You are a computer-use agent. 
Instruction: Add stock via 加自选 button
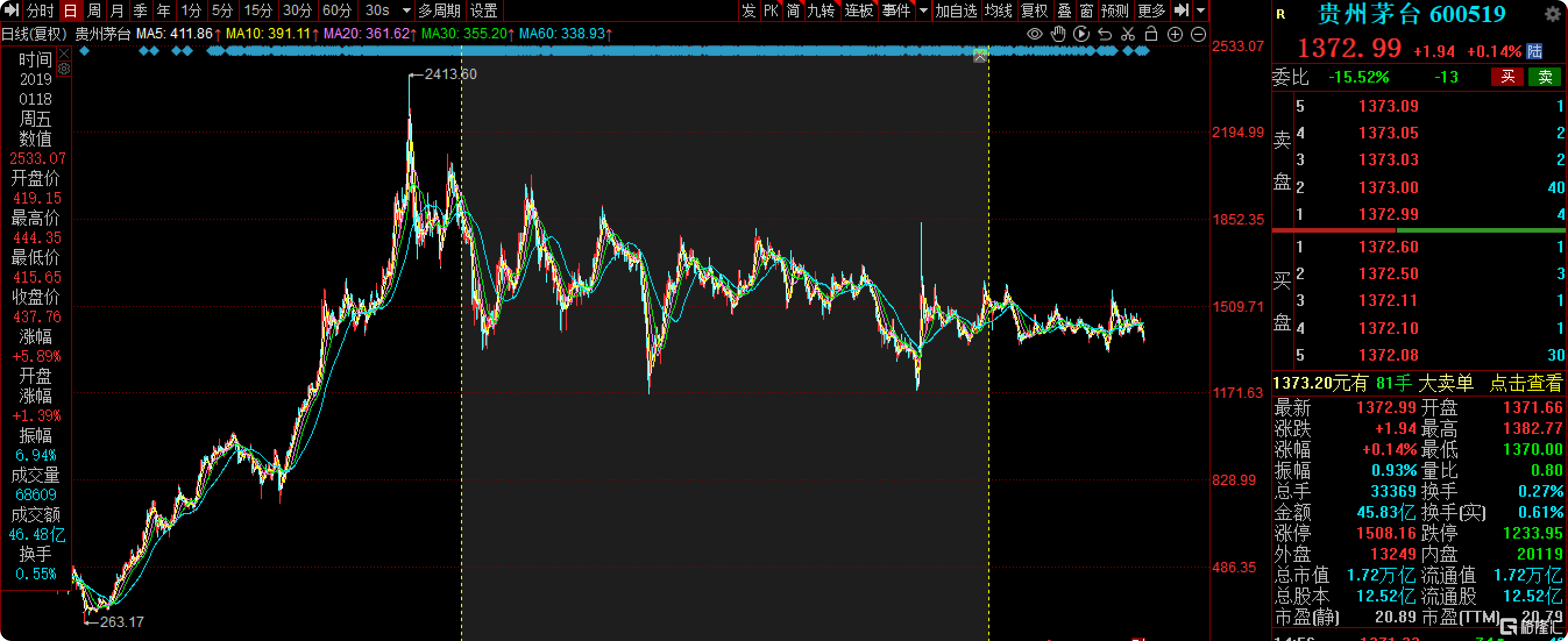coord(956,10)
